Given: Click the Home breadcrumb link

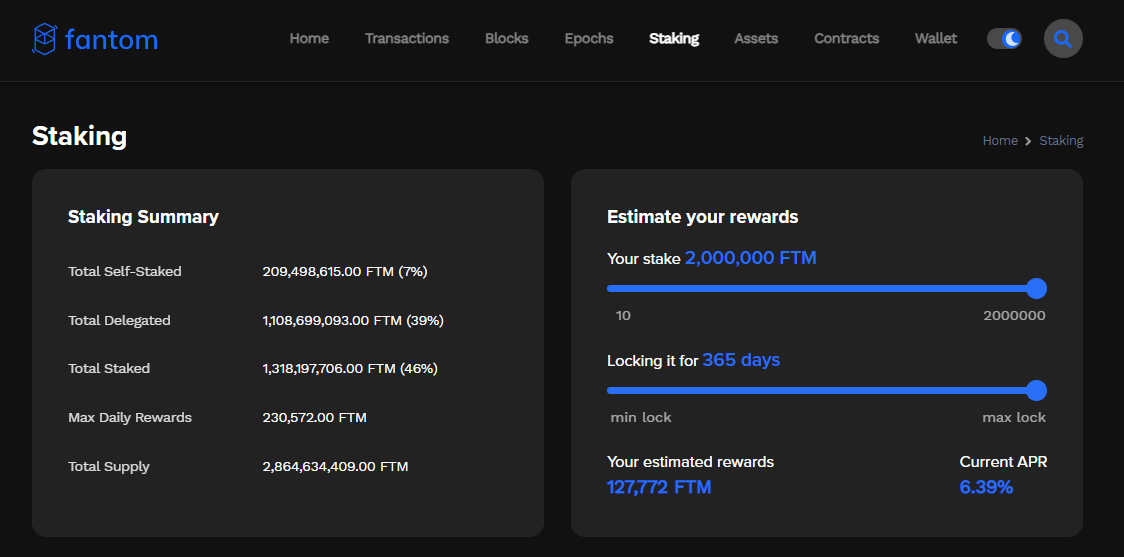Looking at the screenshot, I should 1000,141.
